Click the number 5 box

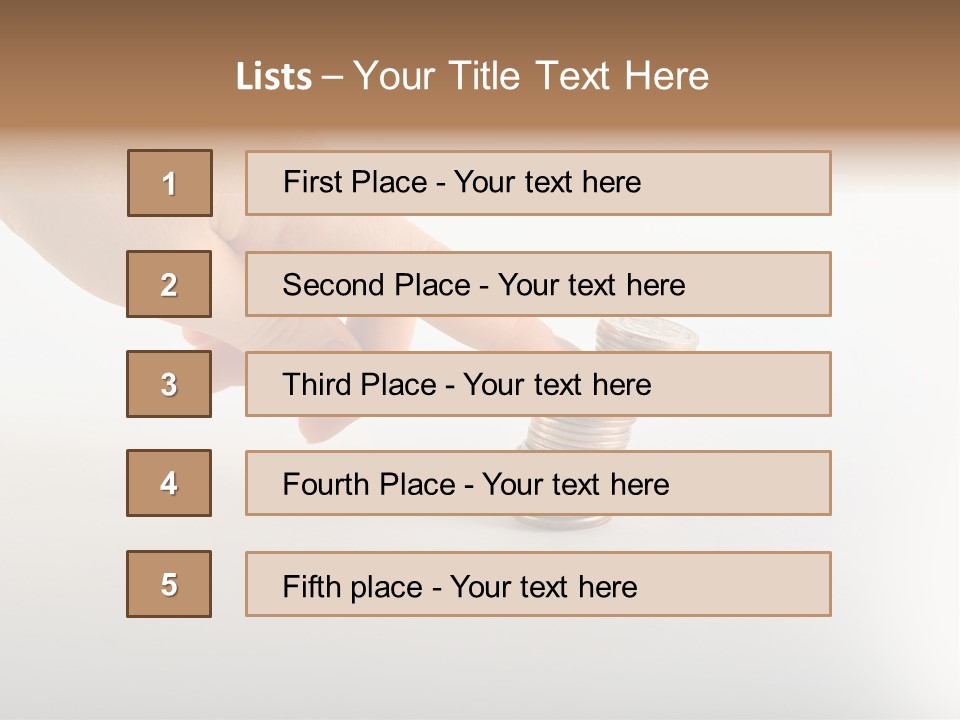[169, 584]
